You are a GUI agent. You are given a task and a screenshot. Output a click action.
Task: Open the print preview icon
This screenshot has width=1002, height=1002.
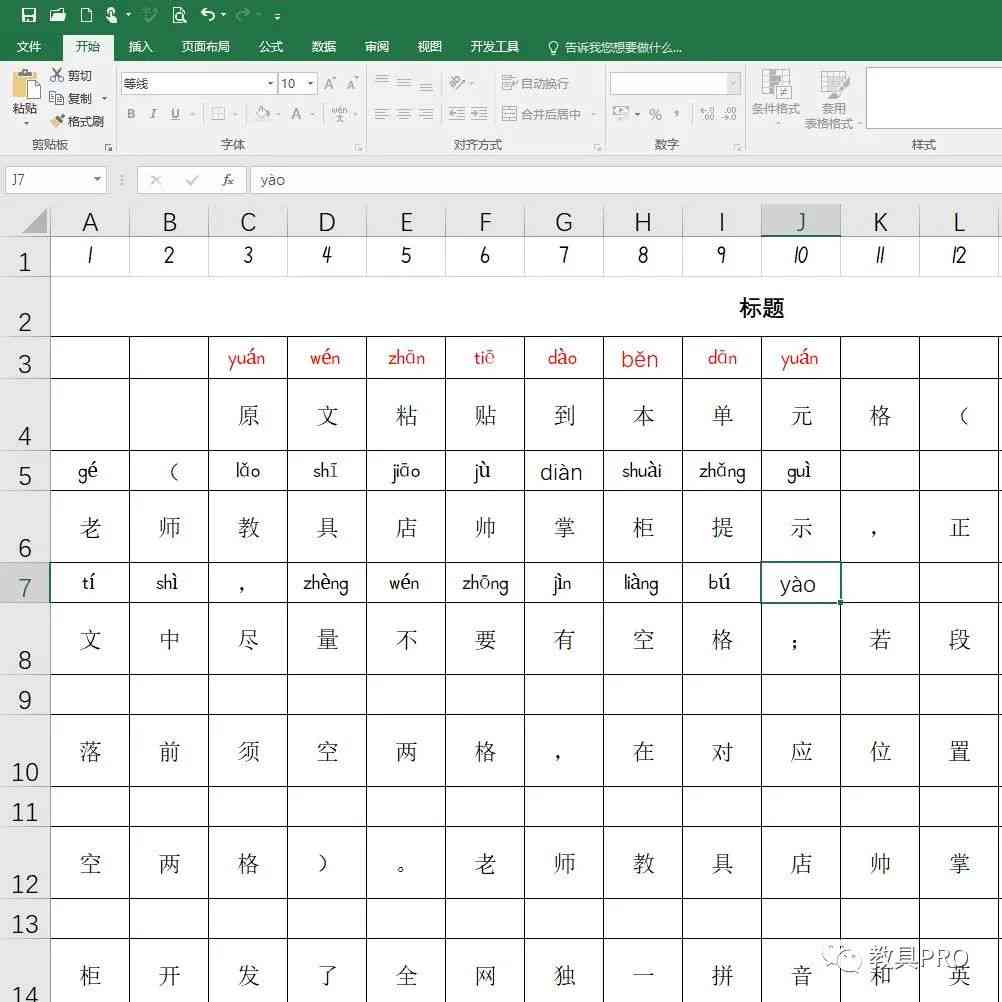[180, 15]
